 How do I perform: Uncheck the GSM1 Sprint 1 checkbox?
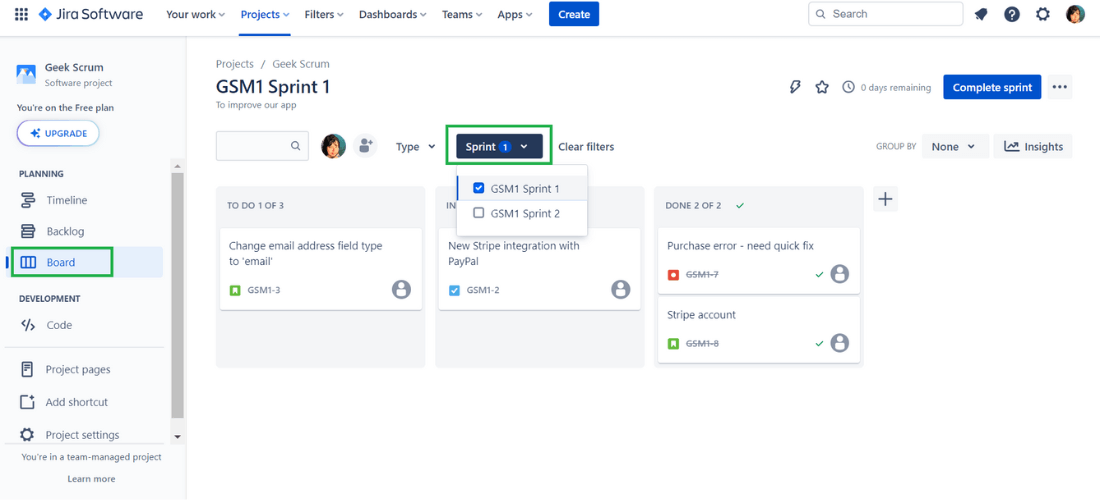coord(479,188)
